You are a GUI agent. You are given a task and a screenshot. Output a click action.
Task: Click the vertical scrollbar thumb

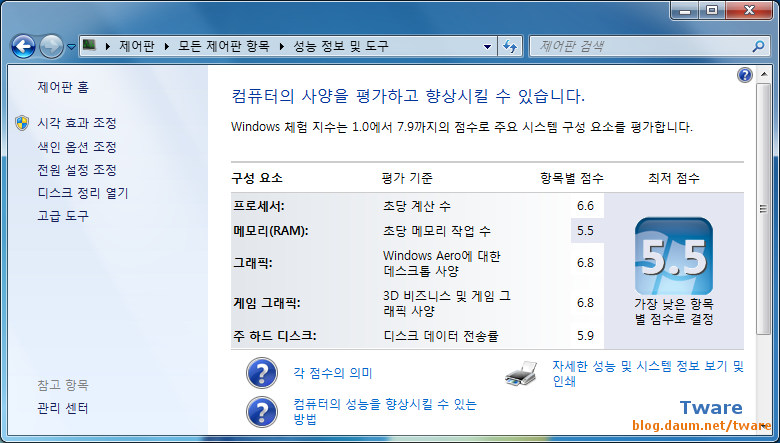[763, 209]
